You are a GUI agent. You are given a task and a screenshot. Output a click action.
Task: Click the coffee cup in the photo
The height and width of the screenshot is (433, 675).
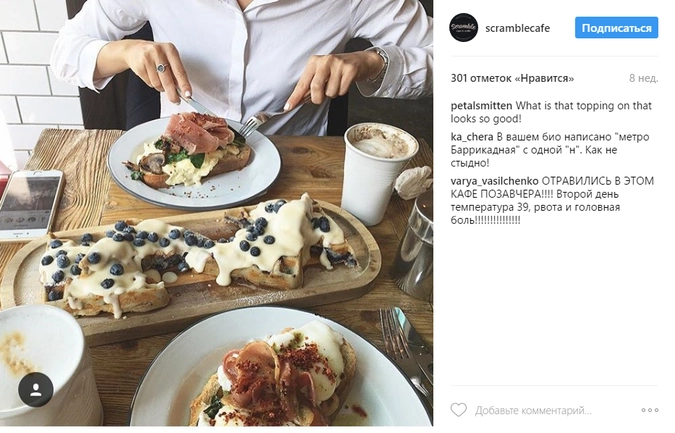pyautogui.click(x=379, y=173)
